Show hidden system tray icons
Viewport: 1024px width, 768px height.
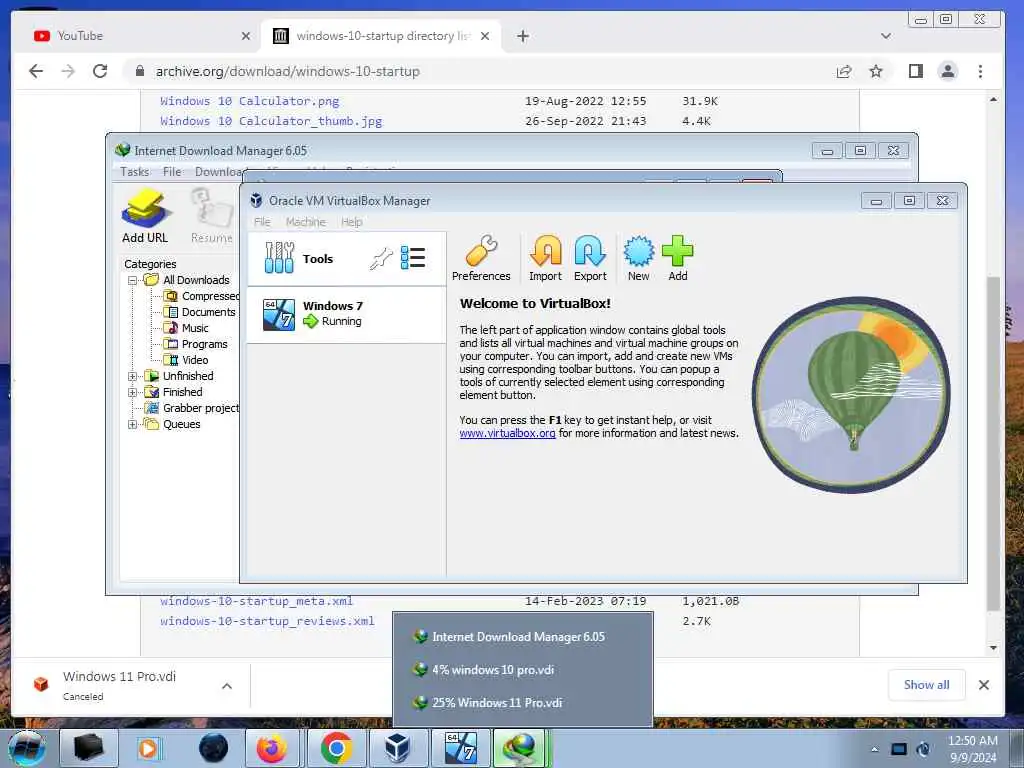874,749
